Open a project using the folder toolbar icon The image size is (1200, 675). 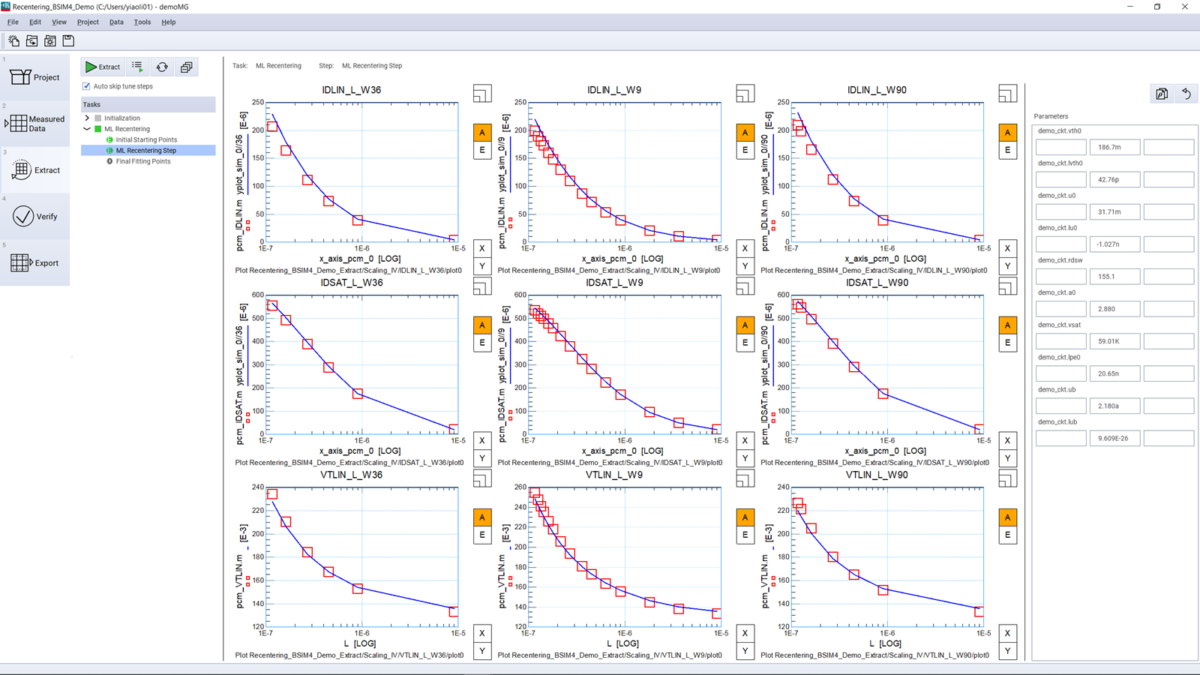[x=31, y=41]
